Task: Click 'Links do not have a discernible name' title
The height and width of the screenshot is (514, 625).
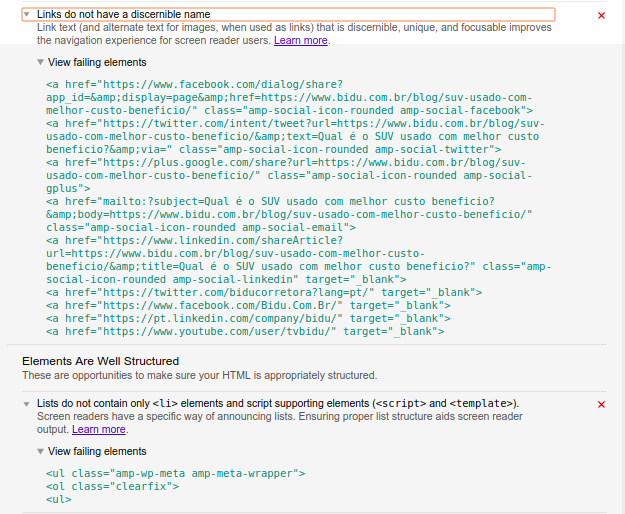Action: pyautogui.click(x=124, y=14)
